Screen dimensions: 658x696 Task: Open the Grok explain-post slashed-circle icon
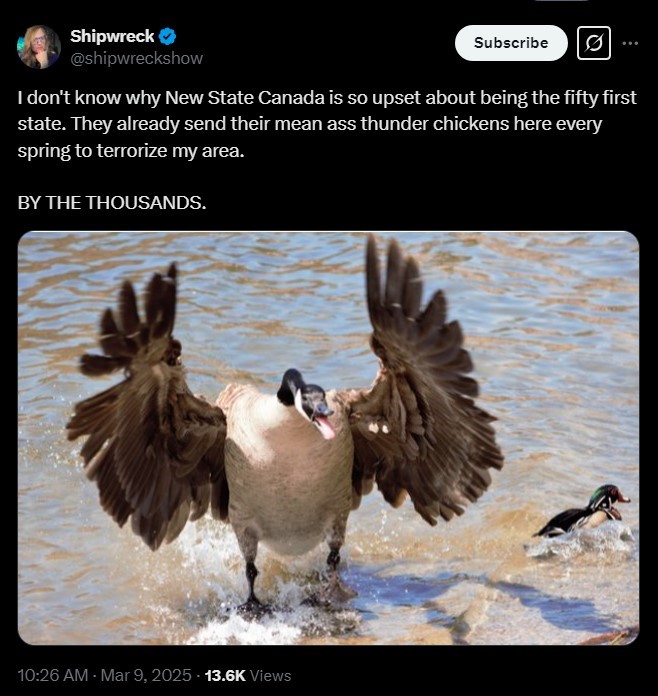(x=594, y=43)
